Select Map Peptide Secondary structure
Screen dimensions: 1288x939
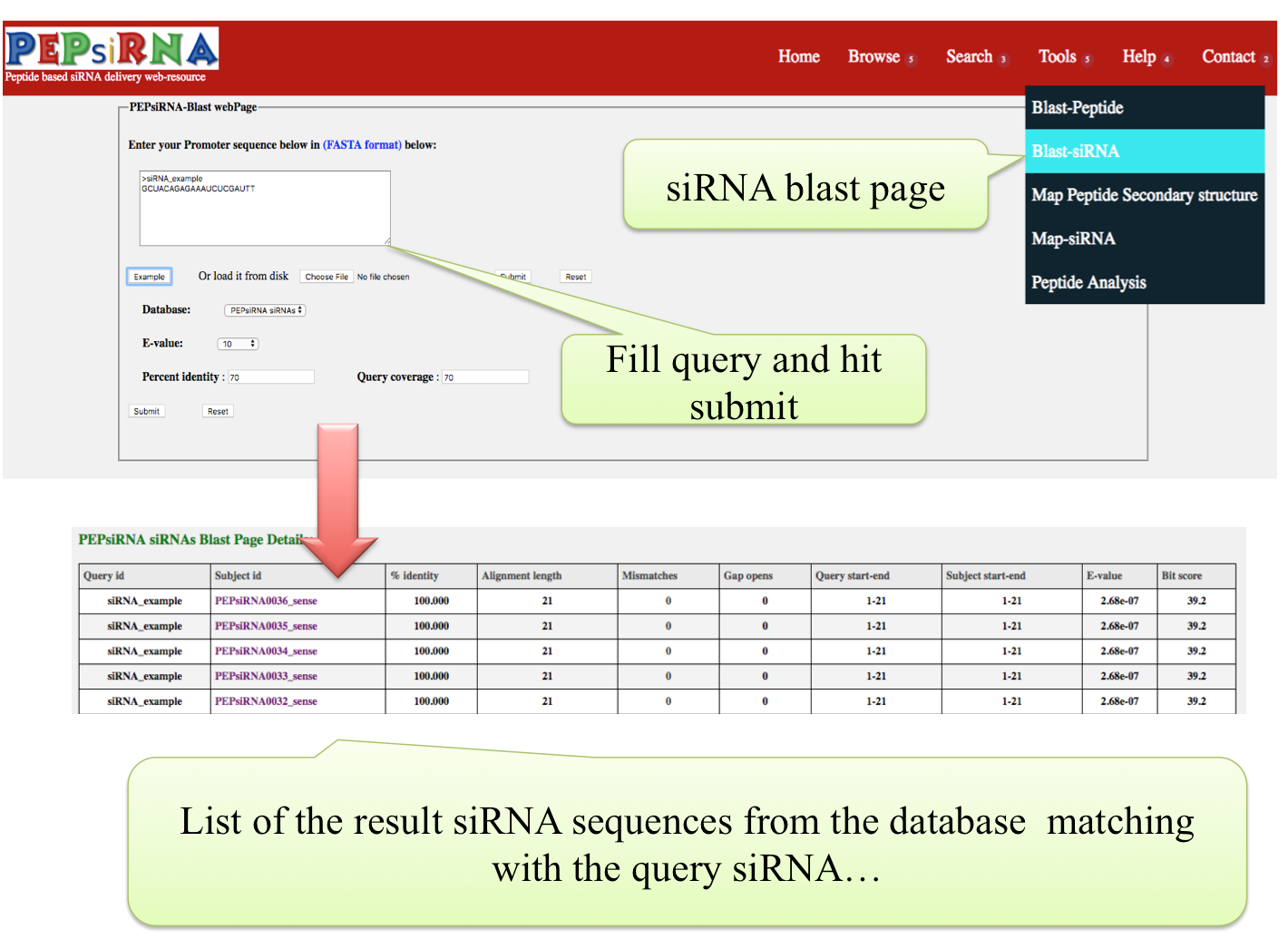[x=1144, y=195]
